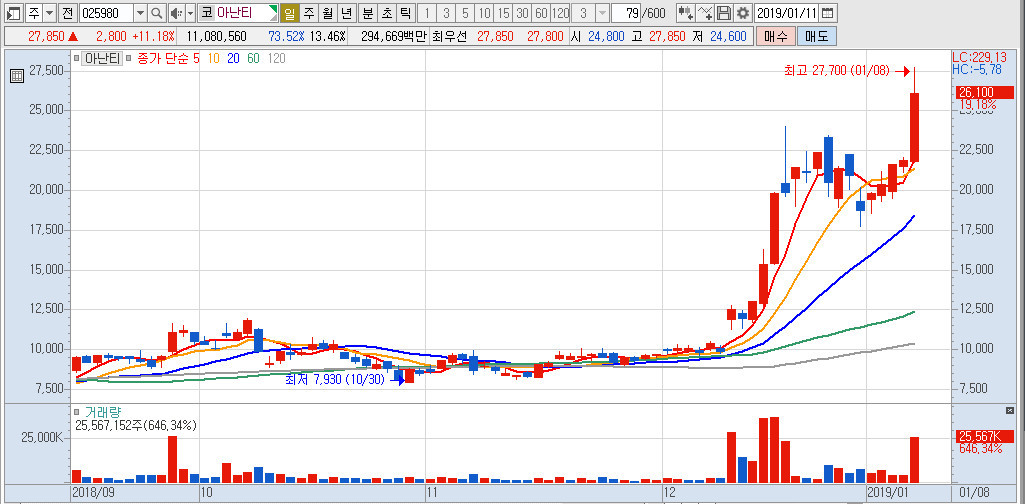This screenshot has height=504, width=1025.
Task: Click the 294,669백만 trading value text
Action: click(394, 36)
